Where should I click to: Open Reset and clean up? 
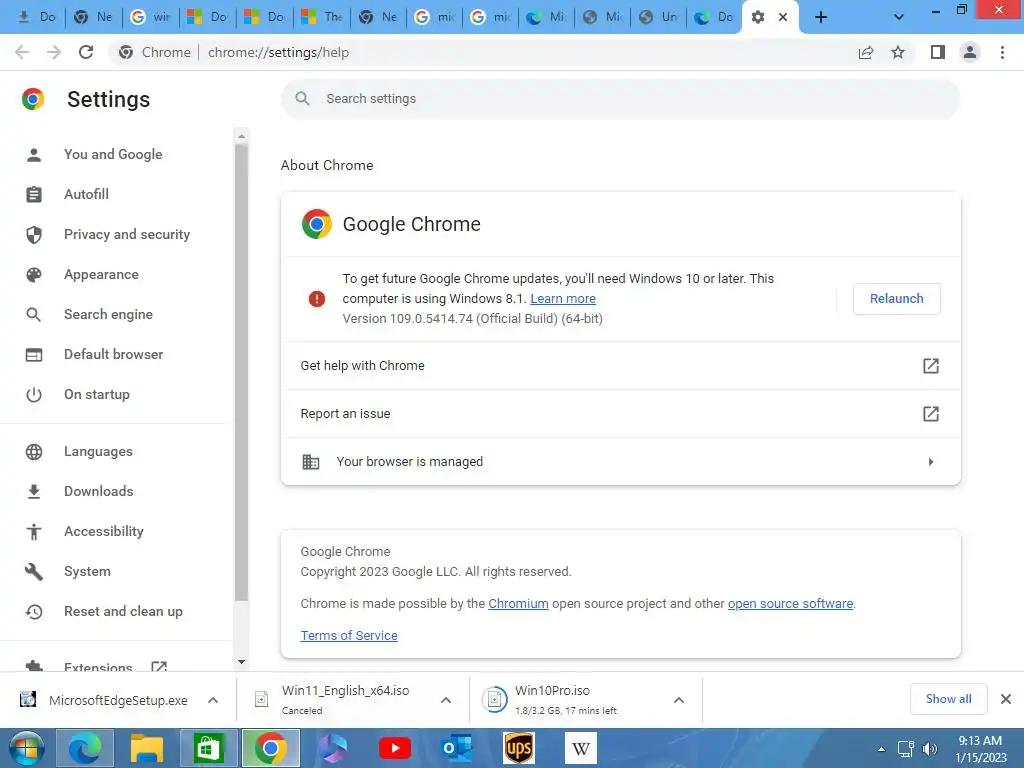(x=123, y=611)
